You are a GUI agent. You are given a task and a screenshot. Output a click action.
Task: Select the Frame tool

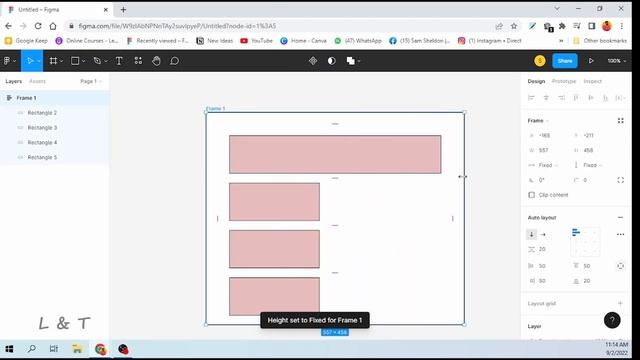coord(53,61)
